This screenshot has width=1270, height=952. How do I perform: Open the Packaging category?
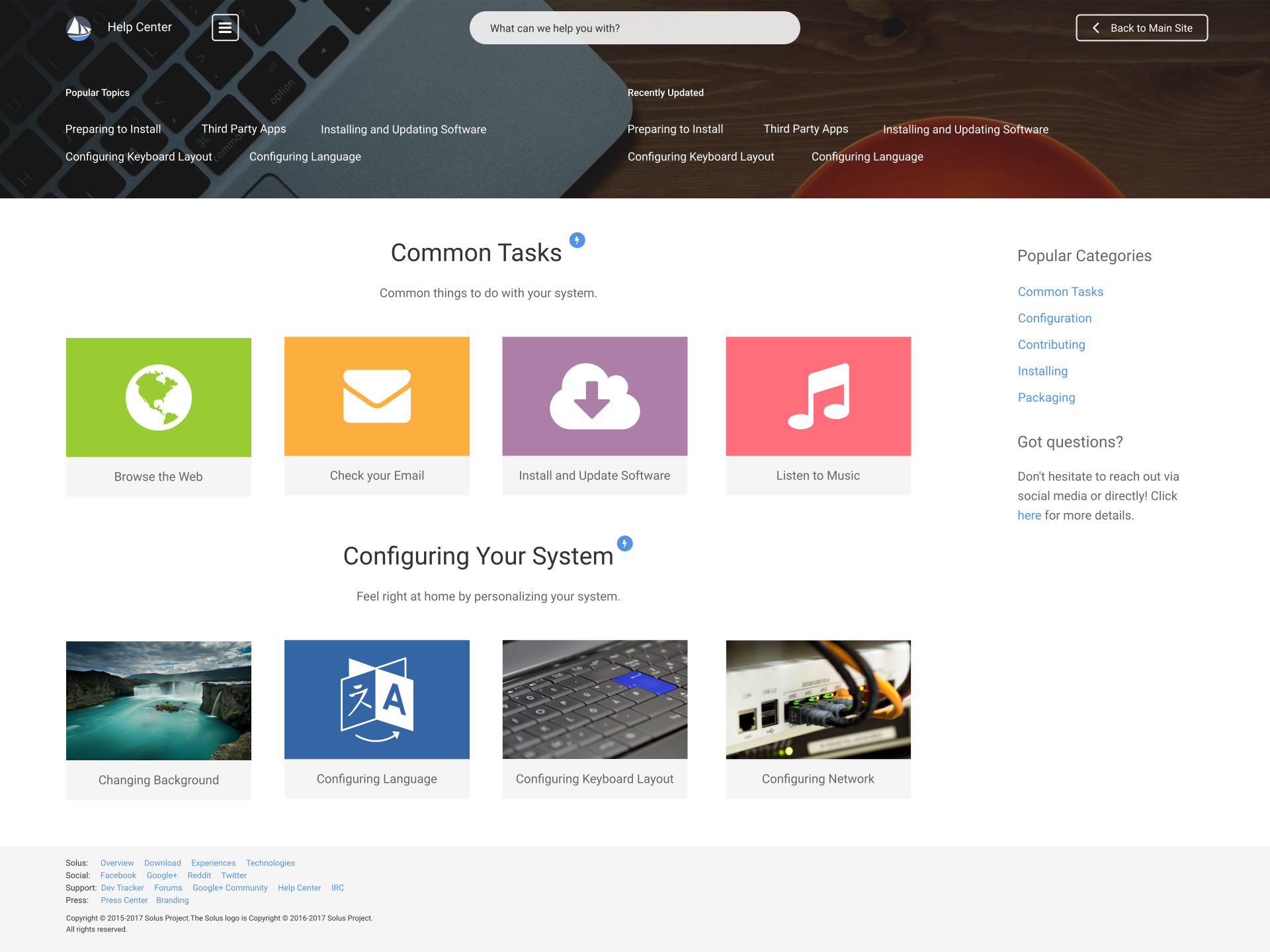(1046, 397)
